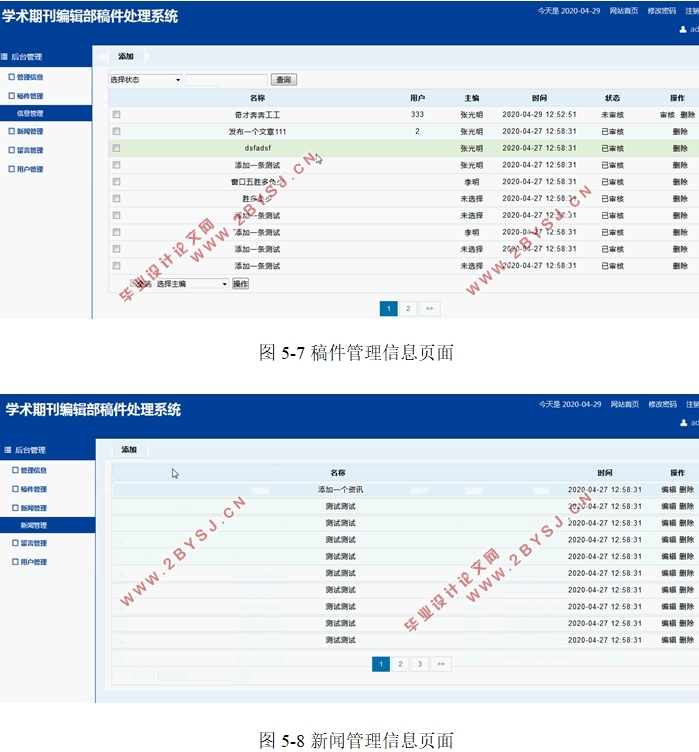699x752 pixels.
Task: Open 网站首页 link in Fig 5-8 header
Action: (625, 404)
